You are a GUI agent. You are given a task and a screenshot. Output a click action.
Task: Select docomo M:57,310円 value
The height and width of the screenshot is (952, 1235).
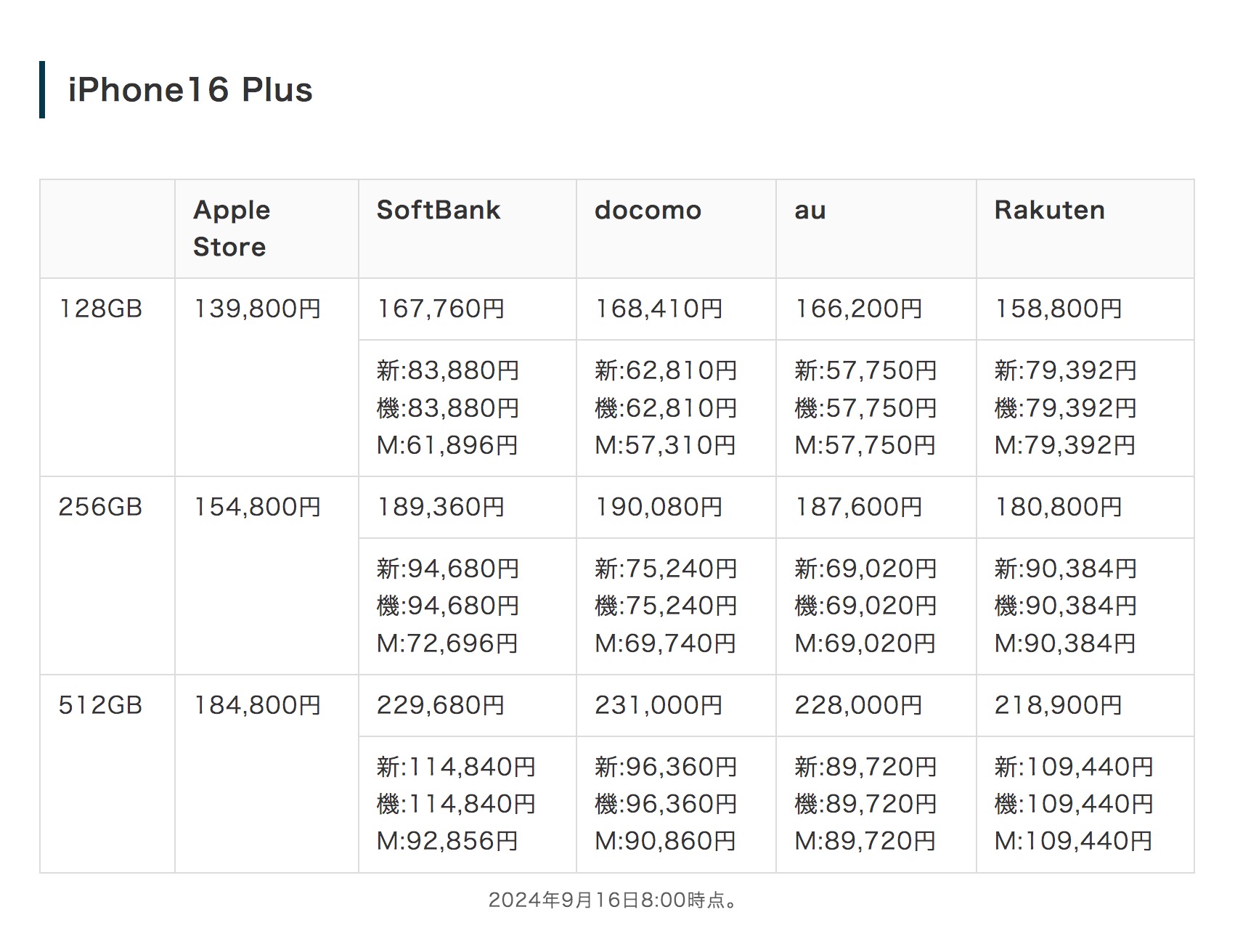point(665,445)
